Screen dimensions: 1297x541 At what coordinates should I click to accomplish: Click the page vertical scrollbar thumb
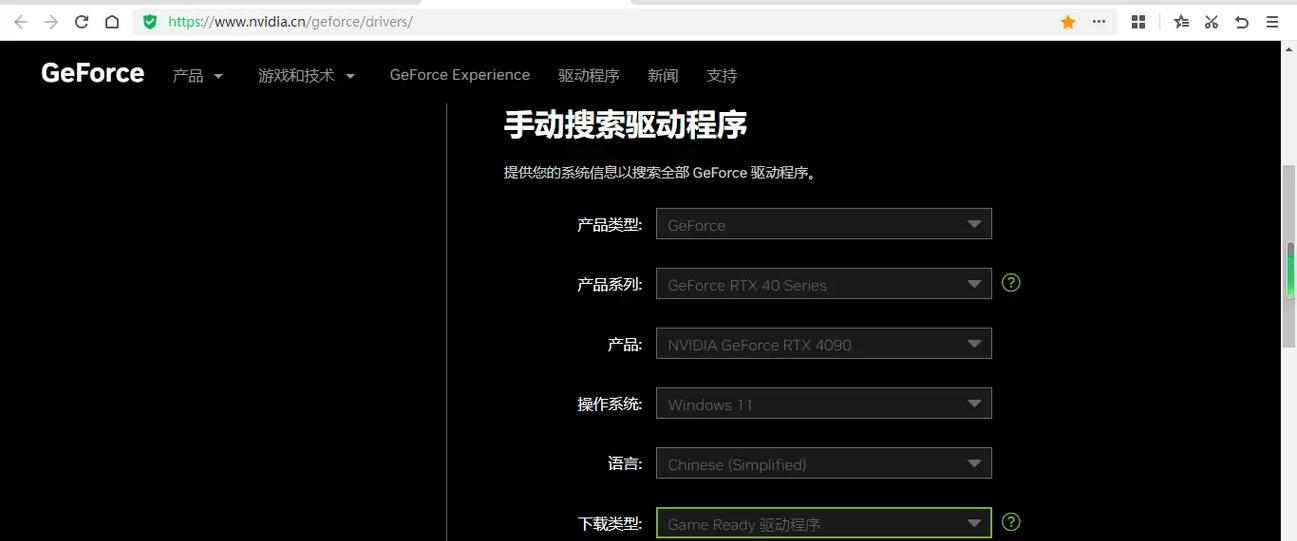[1289, 255]
